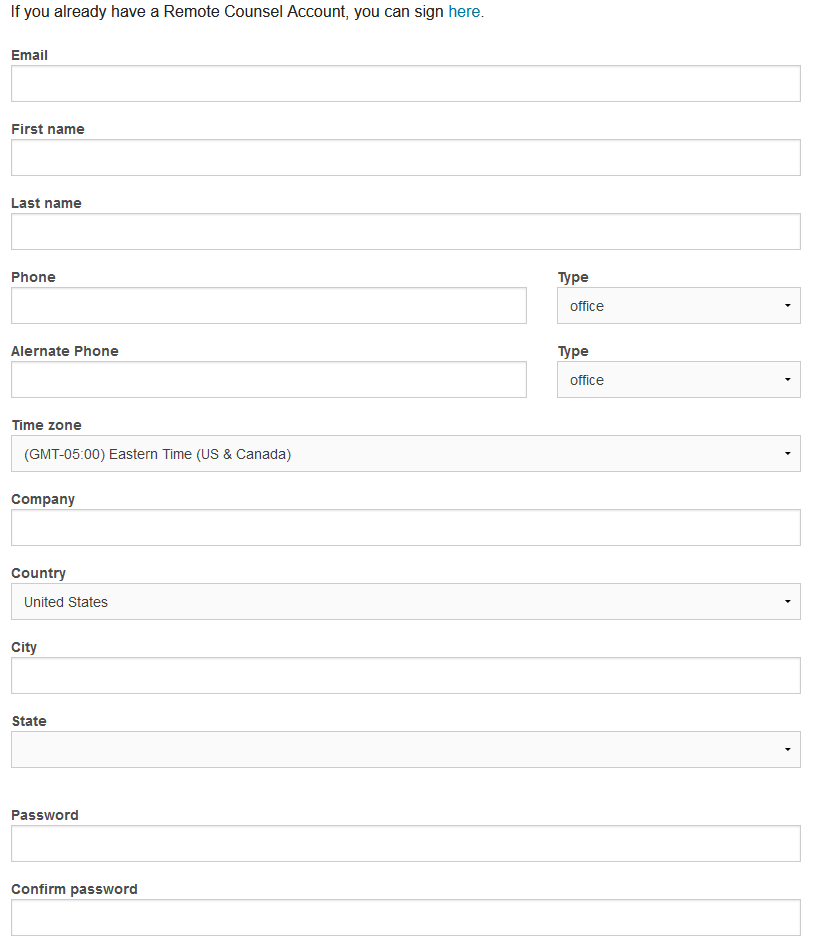This screenshot has width=813, height=945.
Task: Click the 'Confirm password' label text
Action: [x=74, y=889]
